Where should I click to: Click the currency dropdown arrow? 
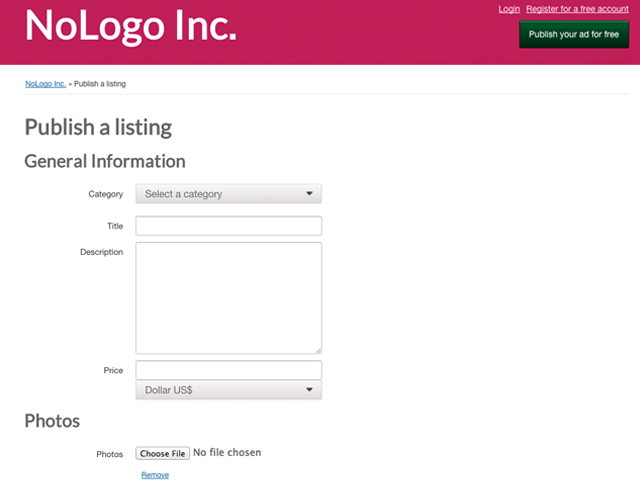pos(309,390)
